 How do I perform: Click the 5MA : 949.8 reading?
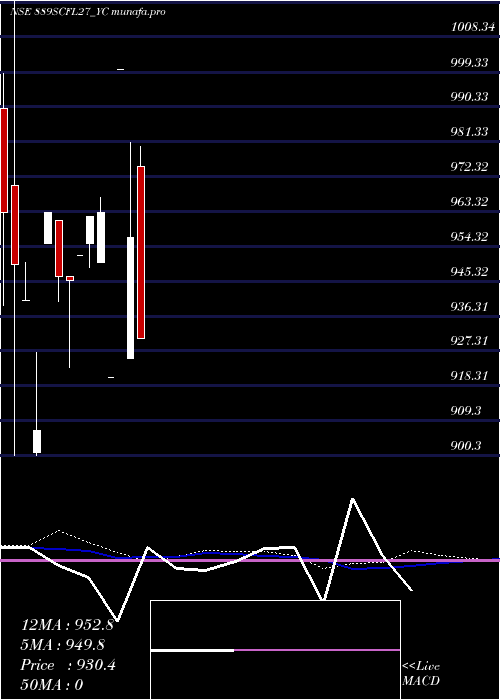63,645
